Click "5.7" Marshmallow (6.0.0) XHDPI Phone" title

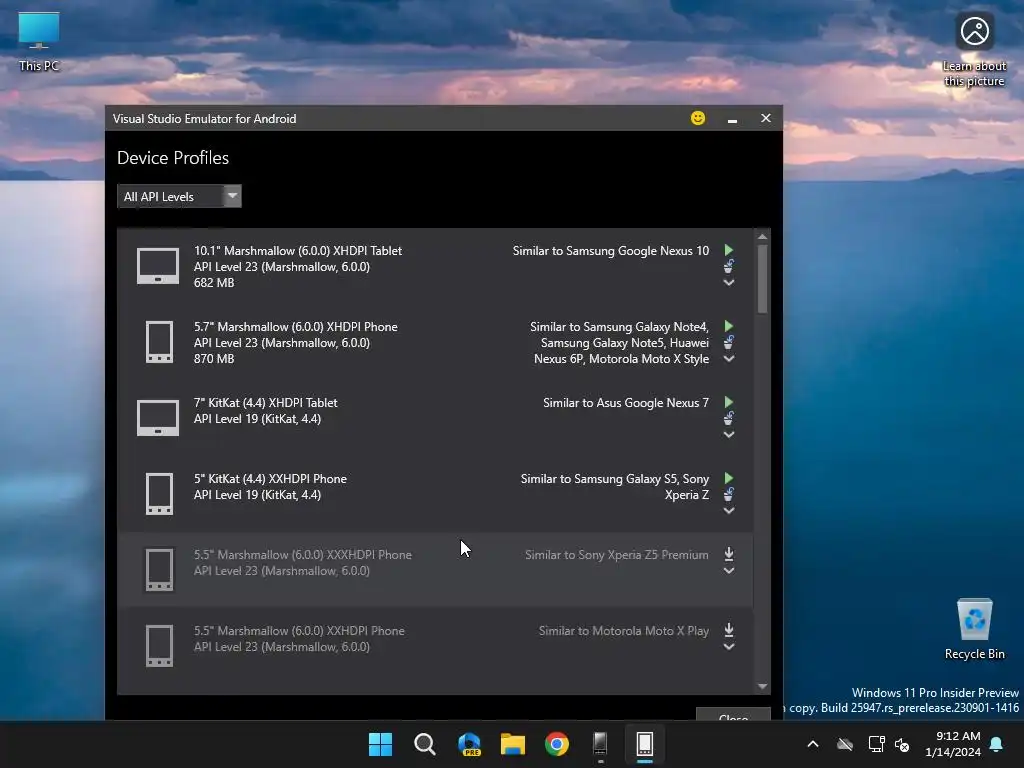tap(295, 327)
